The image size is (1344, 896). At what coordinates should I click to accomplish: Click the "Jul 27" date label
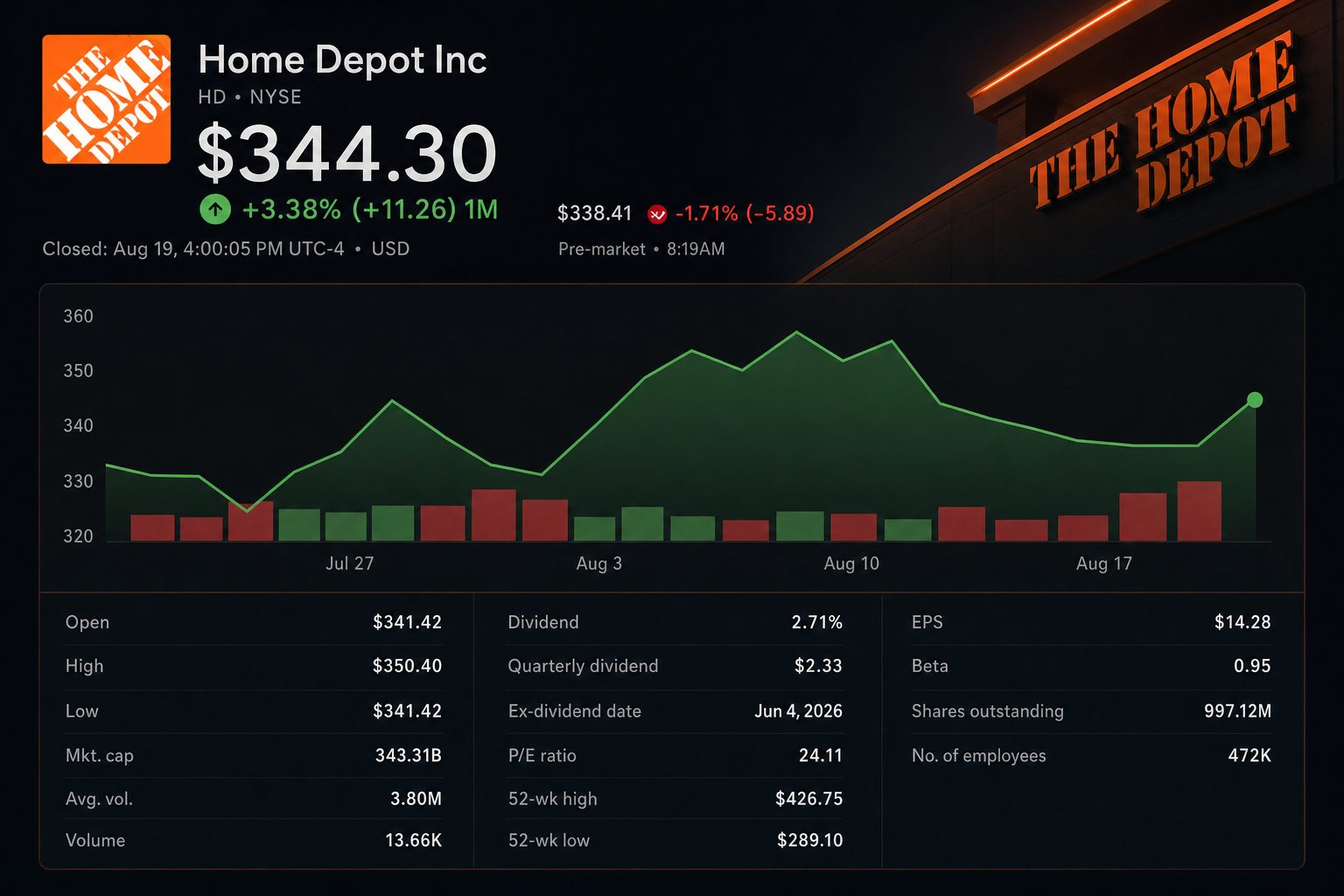[x=350, y=563]
